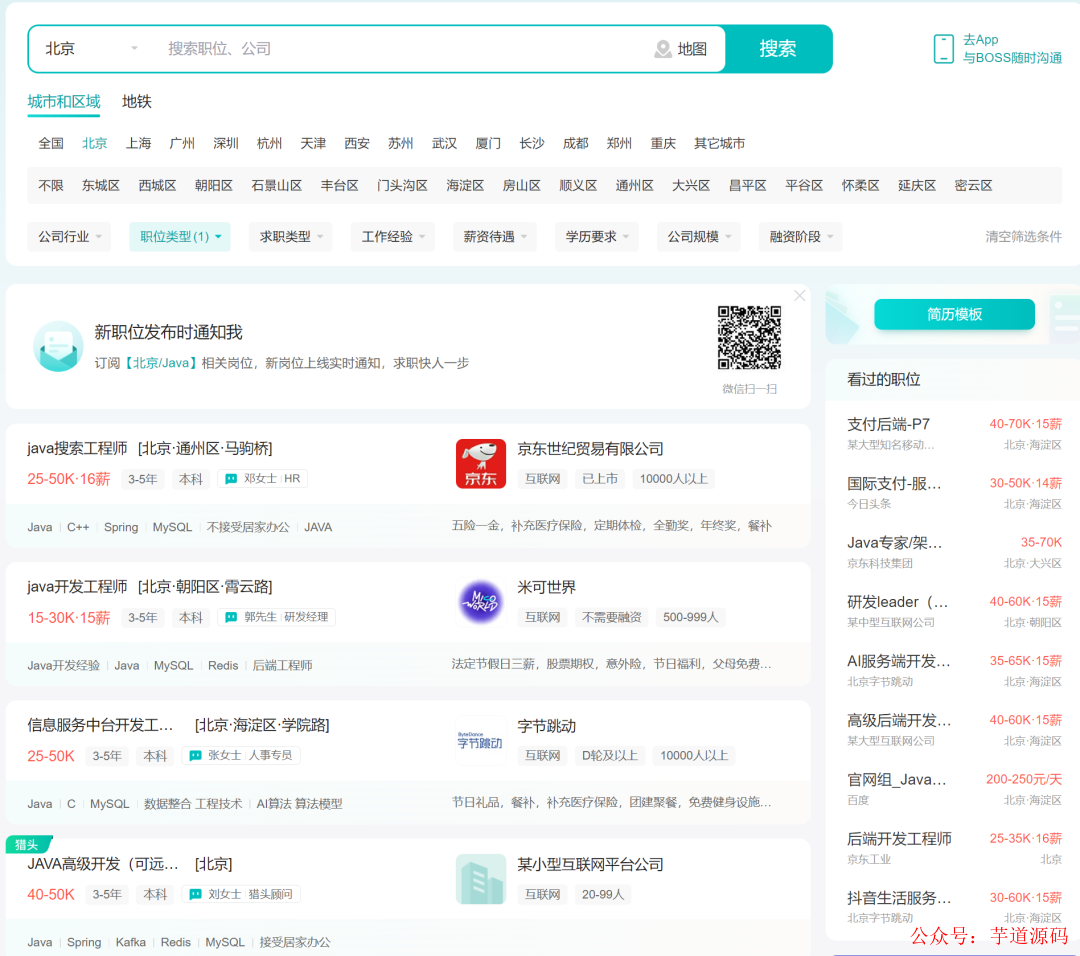Click the 【北京/Java】 subscription text

pyautogui.click(x=160, y=363)
